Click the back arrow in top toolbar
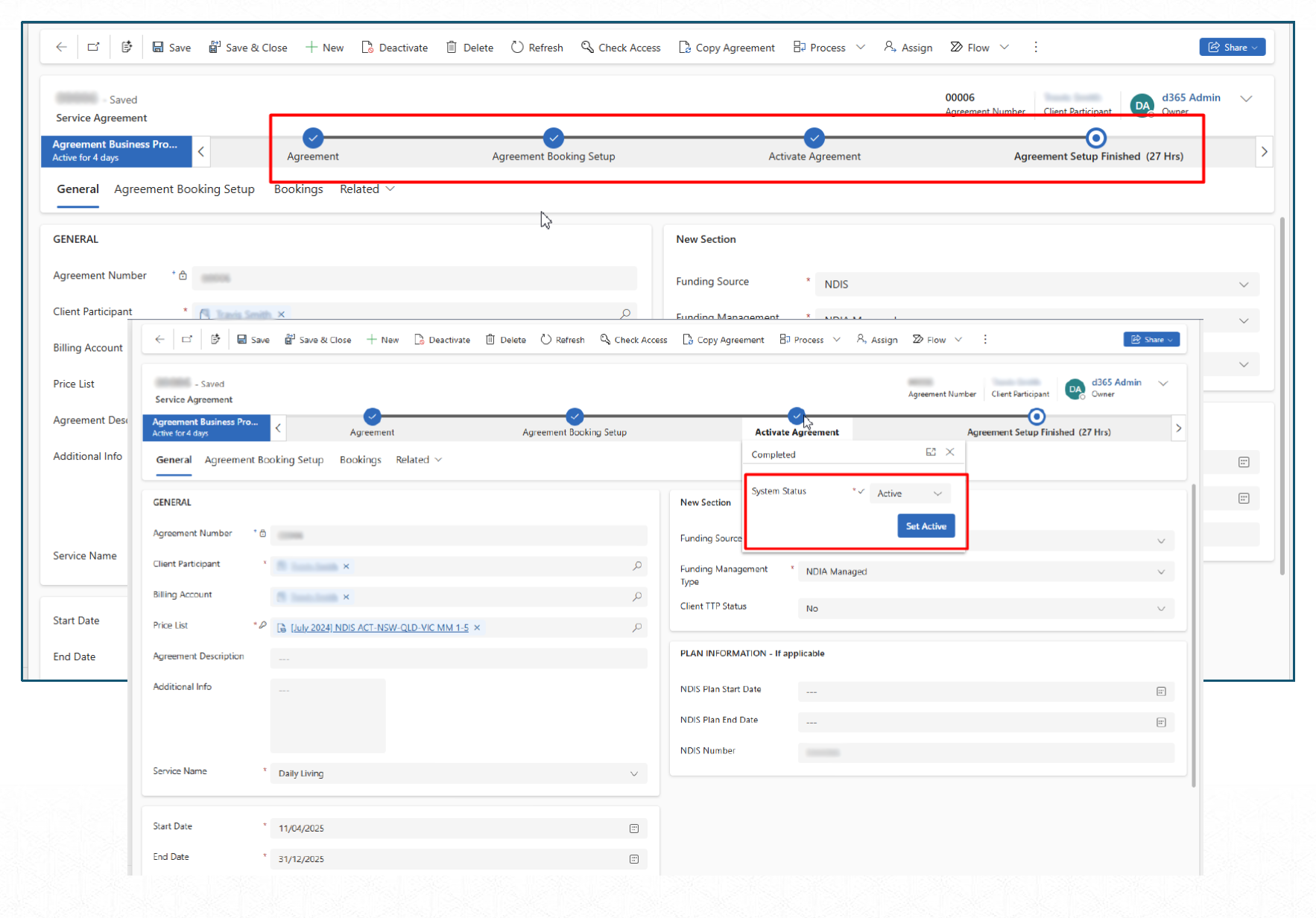 pyautogui.click(x=61, y=47)
